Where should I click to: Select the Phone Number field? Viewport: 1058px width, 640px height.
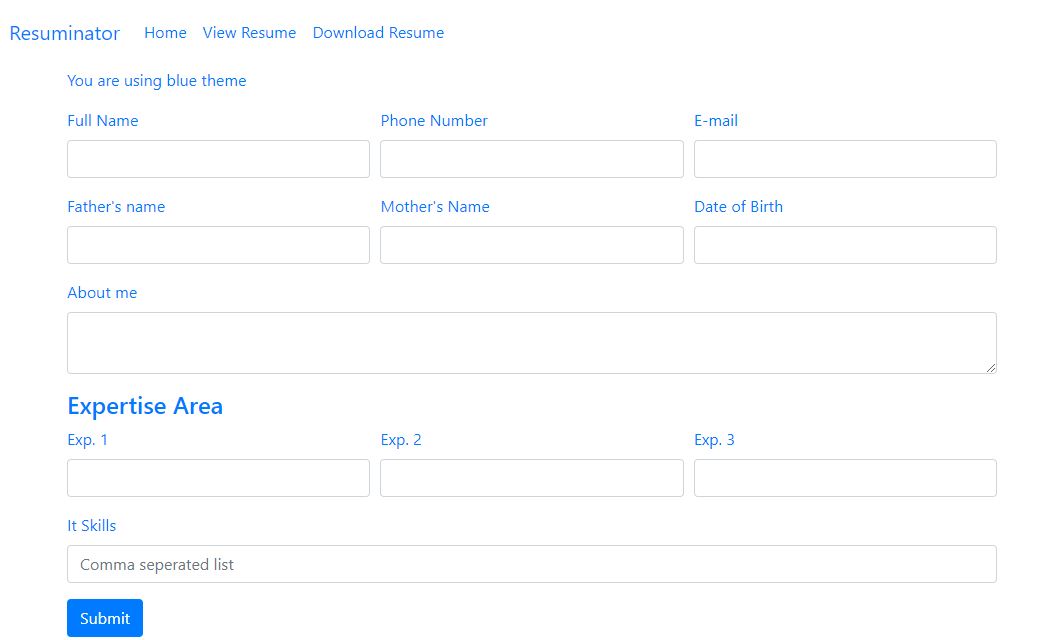click(x=531, y=158)
